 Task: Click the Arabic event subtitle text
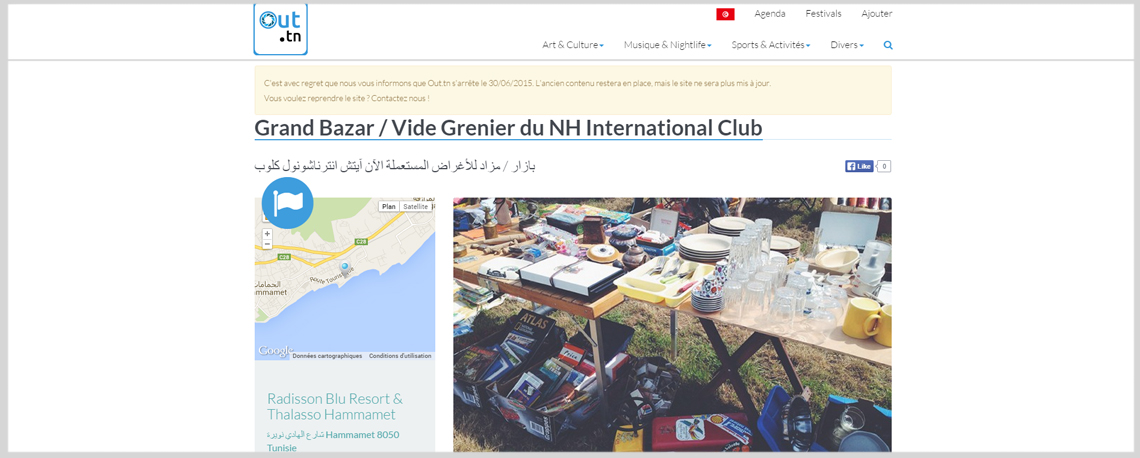395,166
